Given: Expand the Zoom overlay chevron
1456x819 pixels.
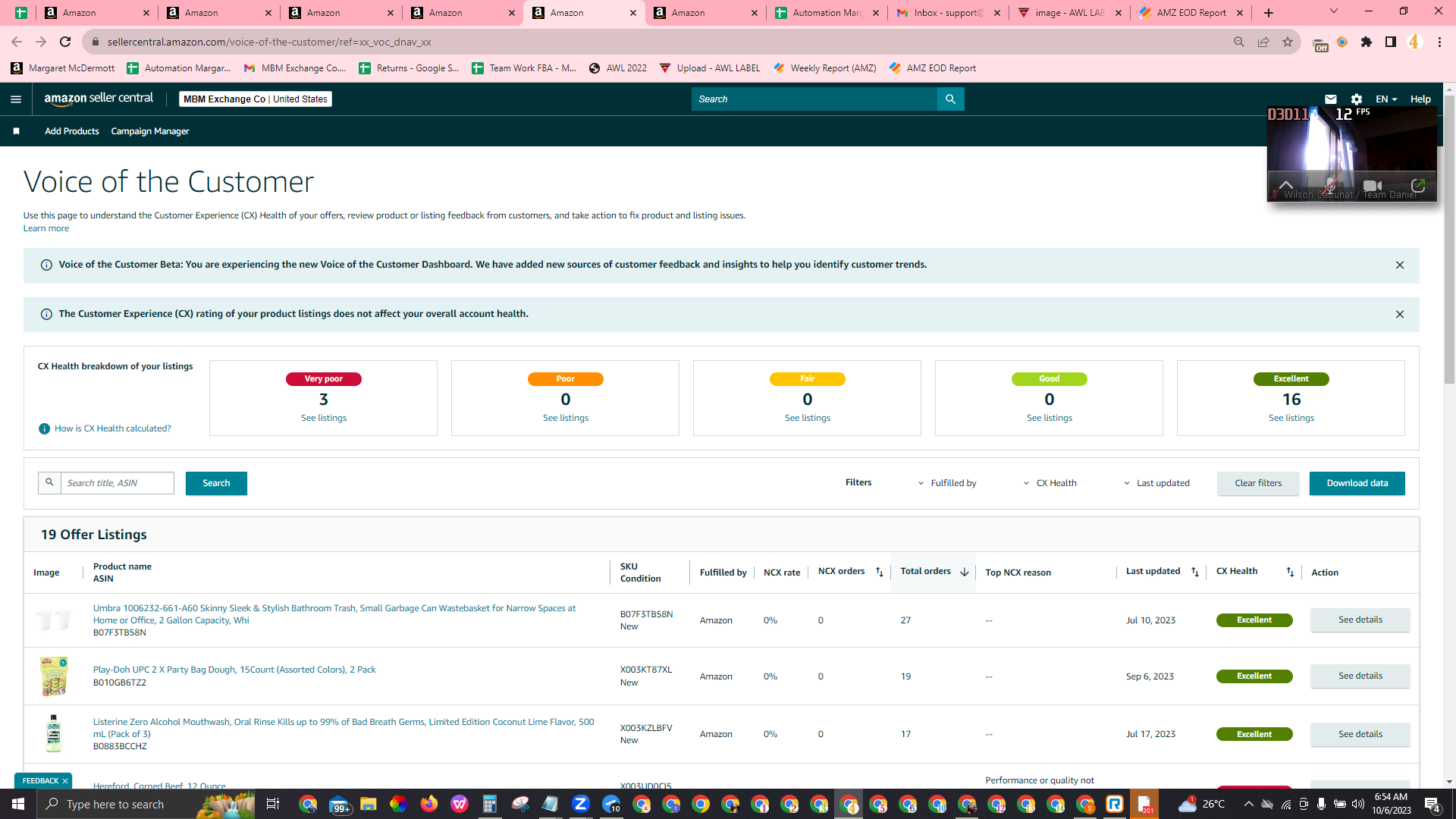Looking at the screenshot, I should [x=1286, y=185].
